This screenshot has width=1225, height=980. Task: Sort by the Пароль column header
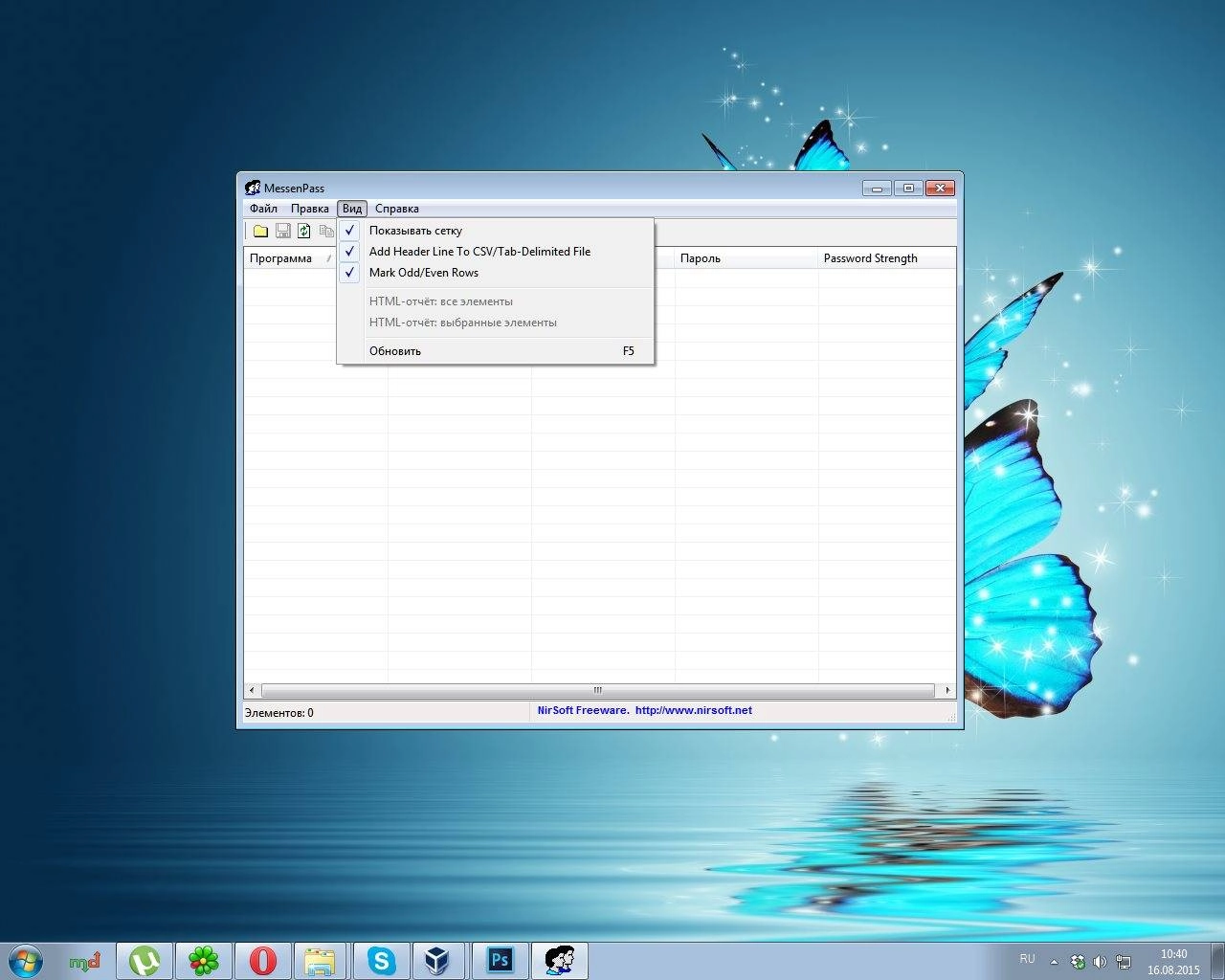point(746,258)
